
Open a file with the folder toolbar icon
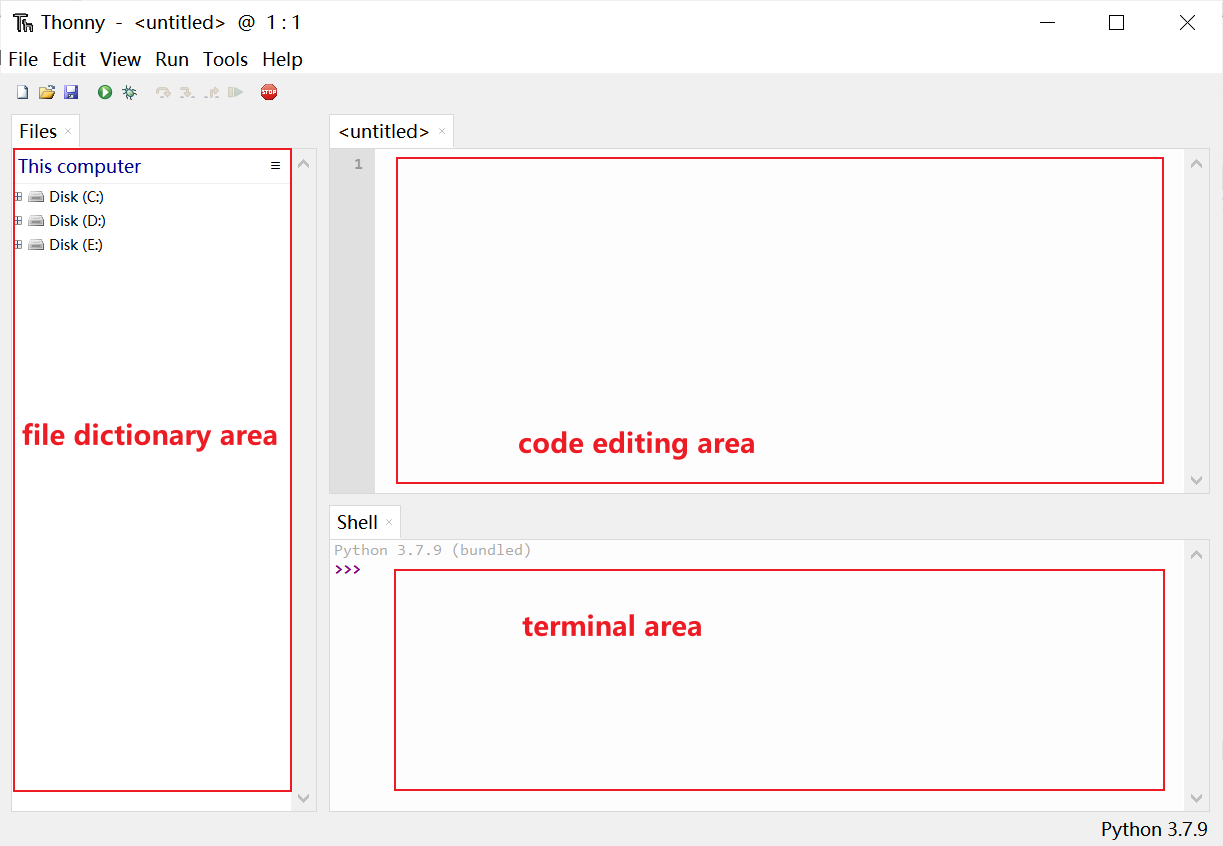(47, 91)
